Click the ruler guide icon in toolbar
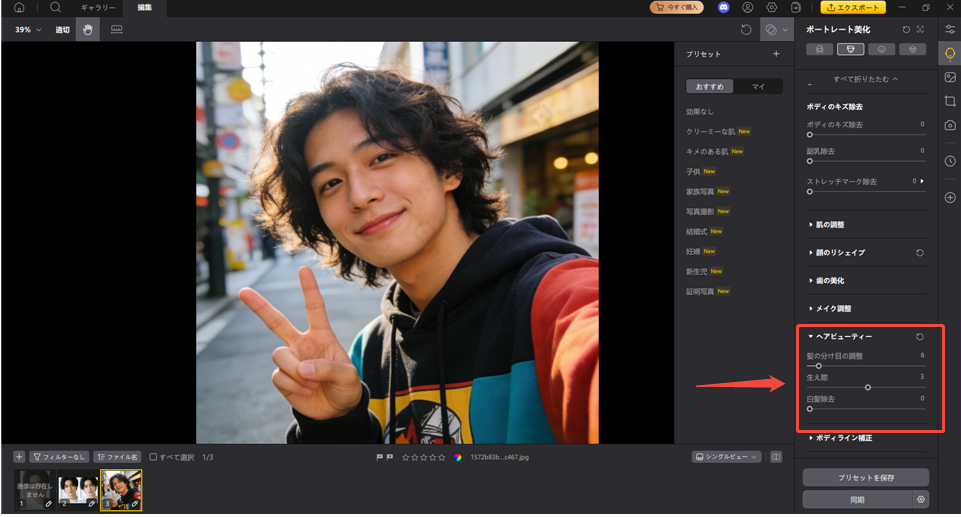Image resolution: width=961 pixels, height=517 pixels. pyautogui.click(x=116, y=29)
